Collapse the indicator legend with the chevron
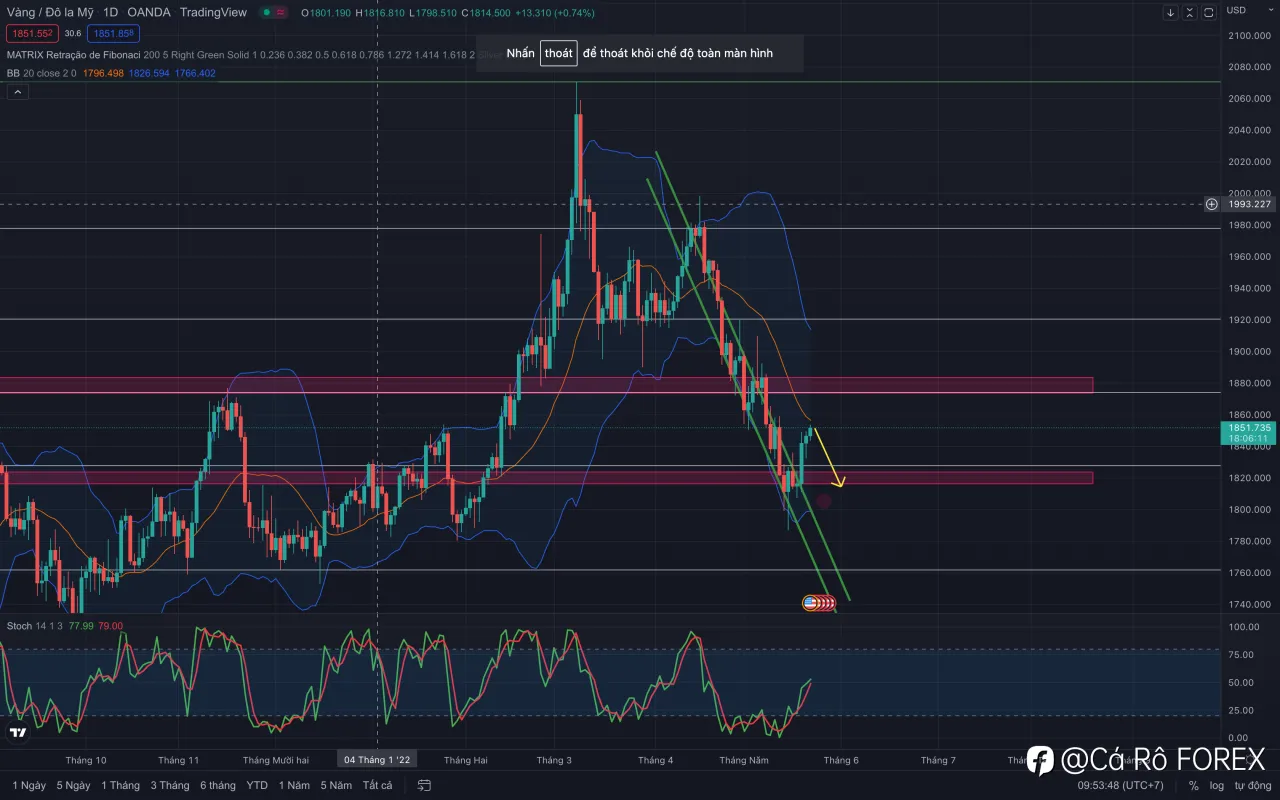Screen dimensions: 1280x800 18,92
